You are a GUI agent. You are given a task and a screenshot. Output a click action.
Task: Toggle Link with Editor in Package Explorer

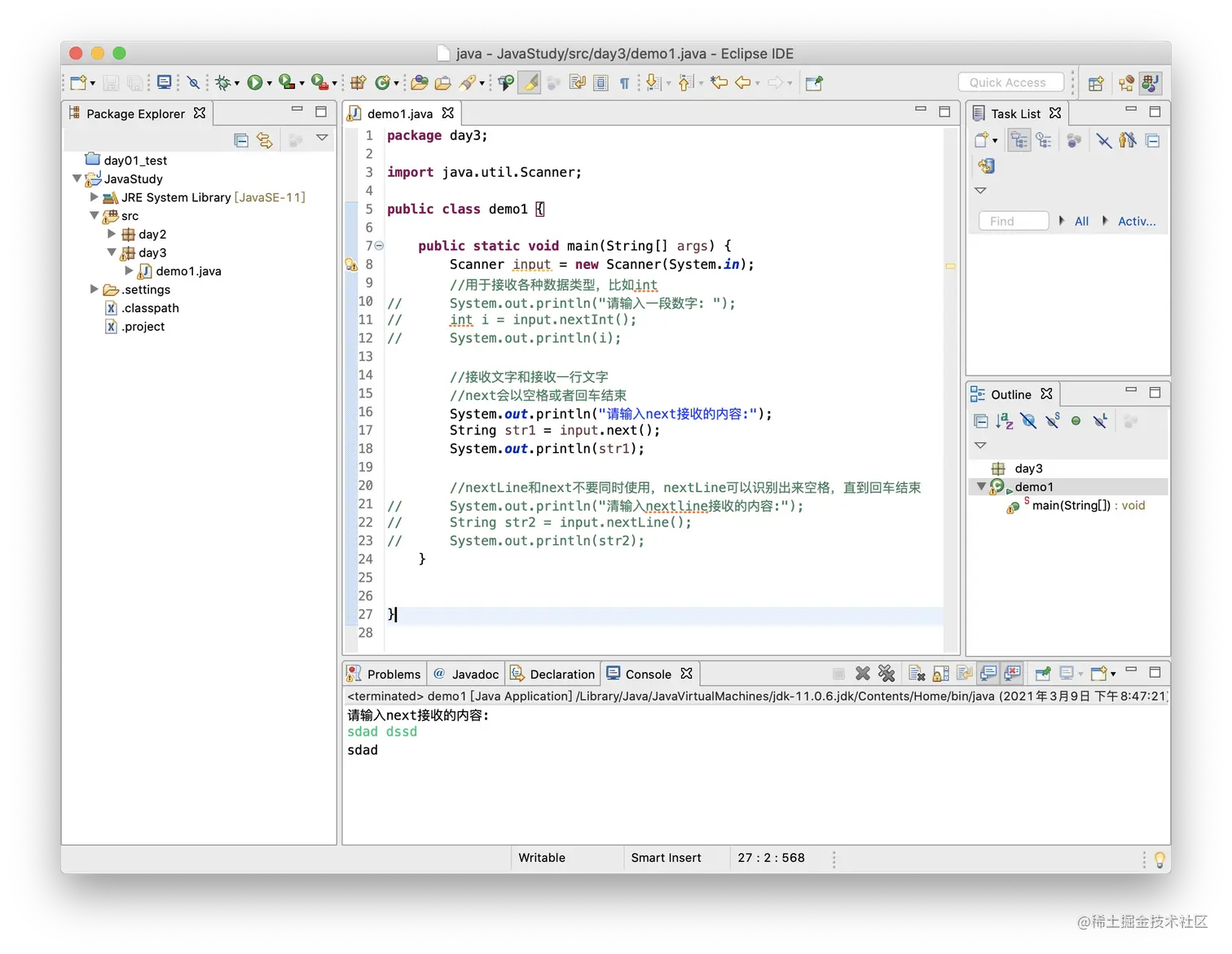pos(265,140)
